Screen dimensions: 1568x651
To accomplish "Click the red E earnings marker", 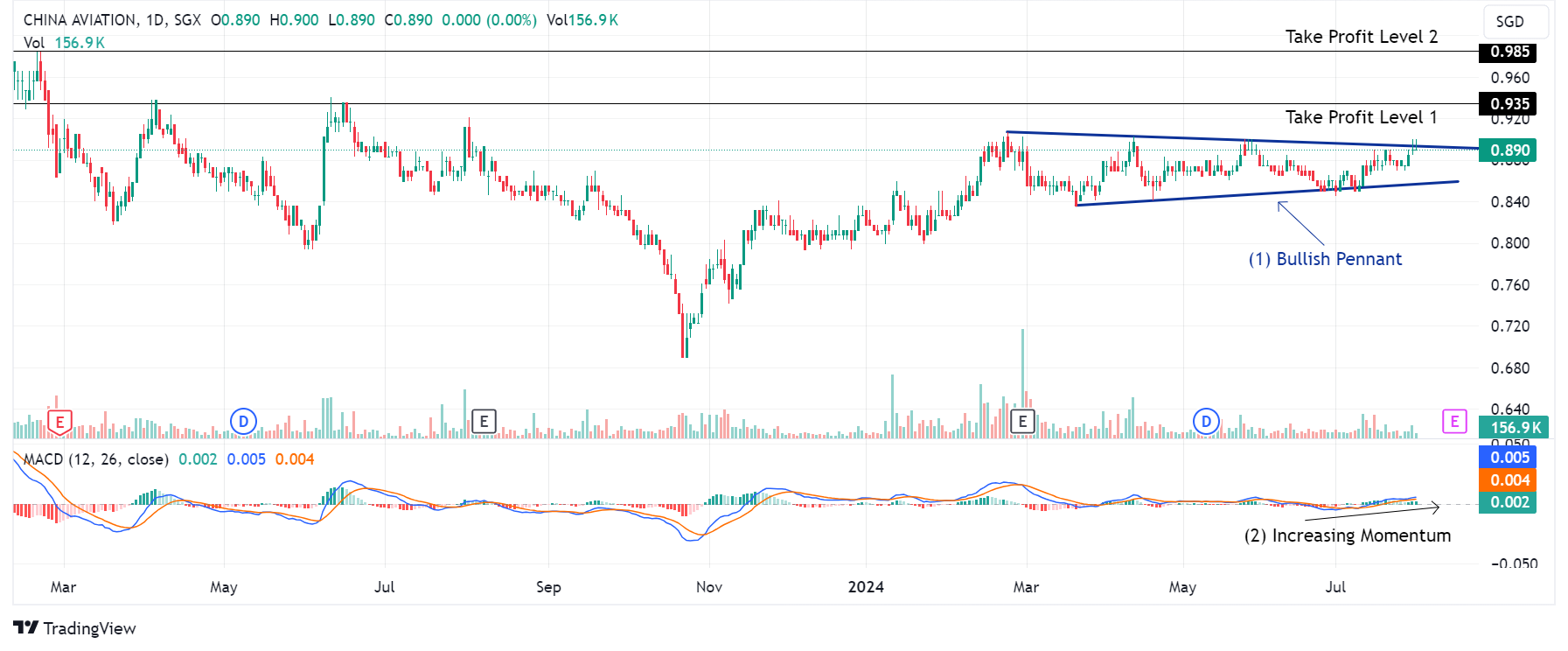I will [59, 423].
